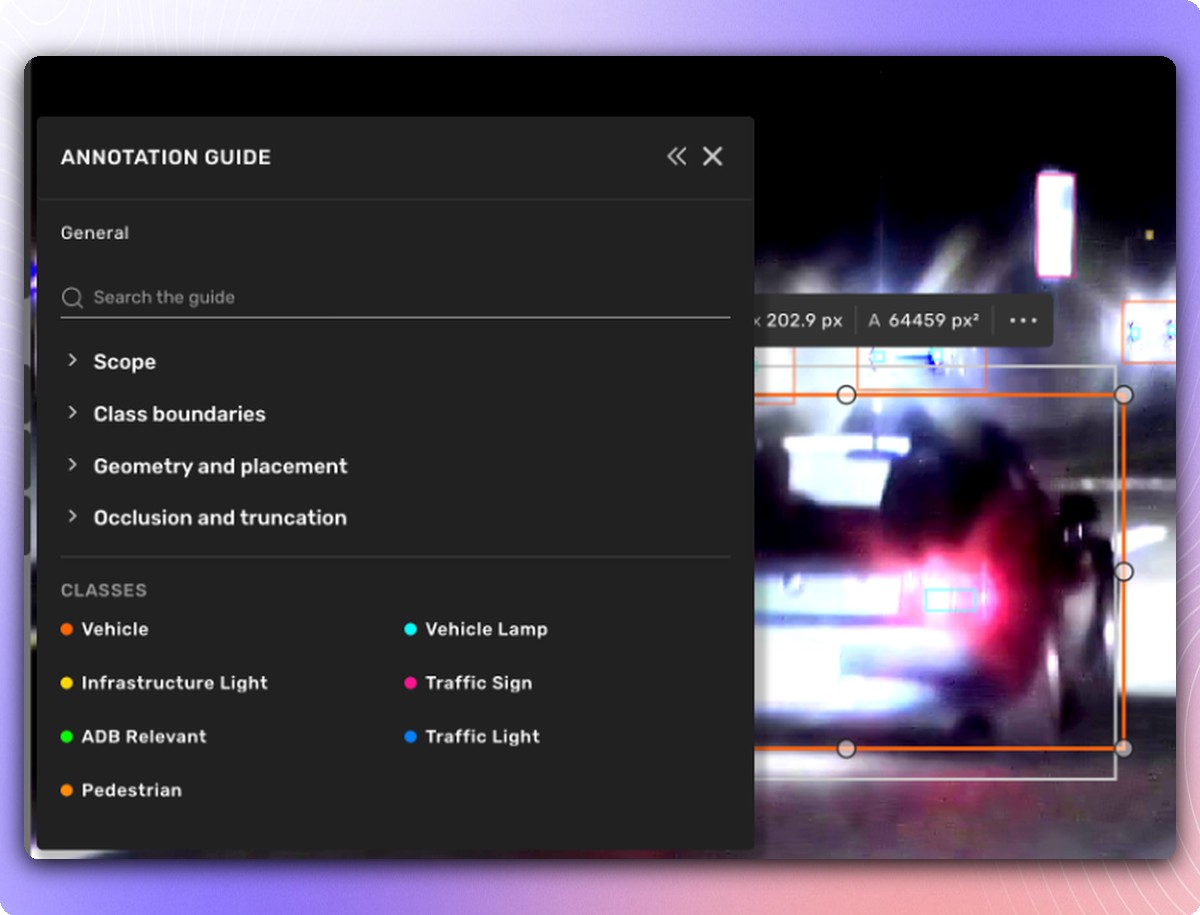Open the General guide category
Screen dimensions: 1200x915
point(95,233)
